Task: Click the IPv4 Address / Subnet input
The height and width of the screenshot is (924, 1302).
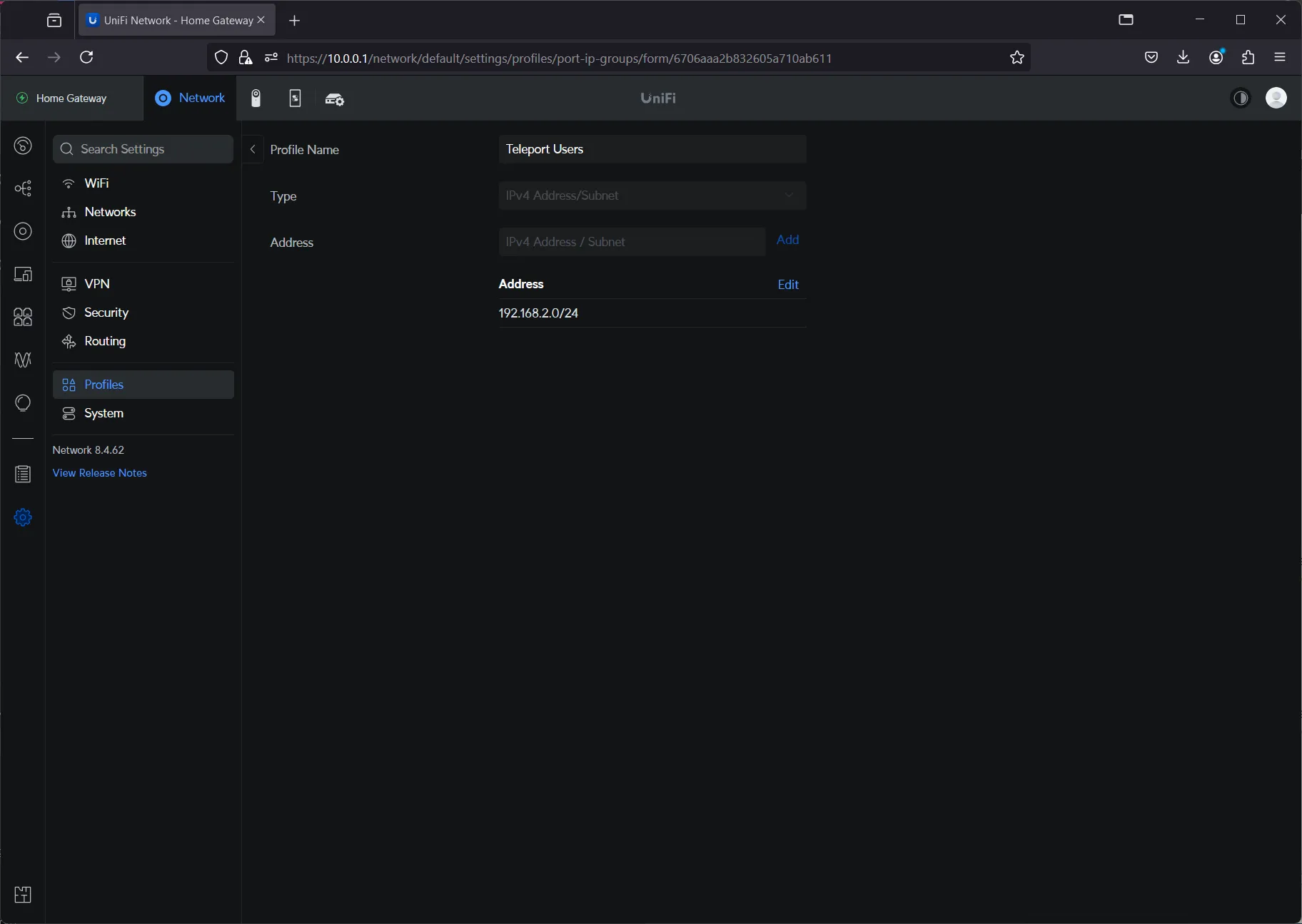Action: tap(632, 242)
